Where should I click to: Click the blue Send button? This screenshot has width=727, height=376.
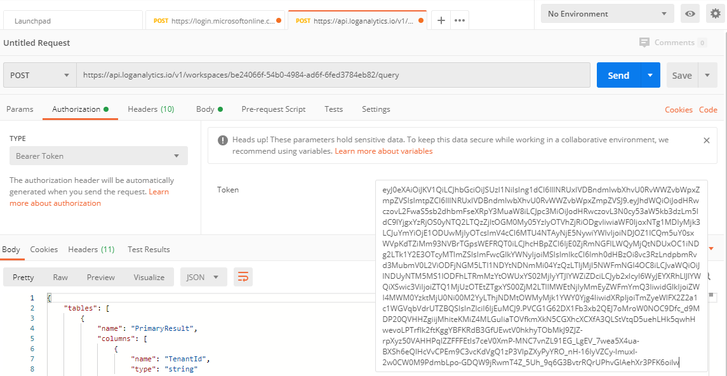619,75
